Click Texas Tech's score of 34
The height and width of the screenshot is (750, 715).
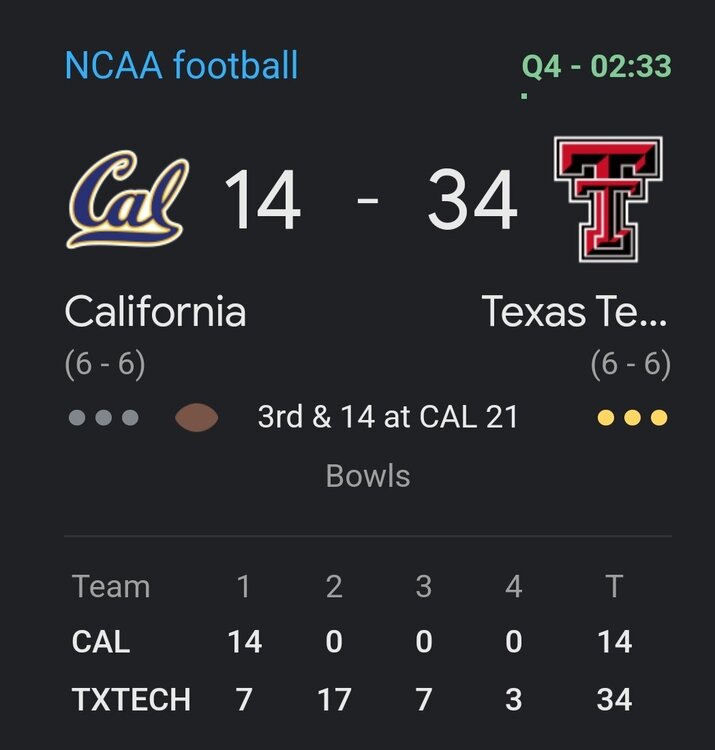tap(472, 200)
